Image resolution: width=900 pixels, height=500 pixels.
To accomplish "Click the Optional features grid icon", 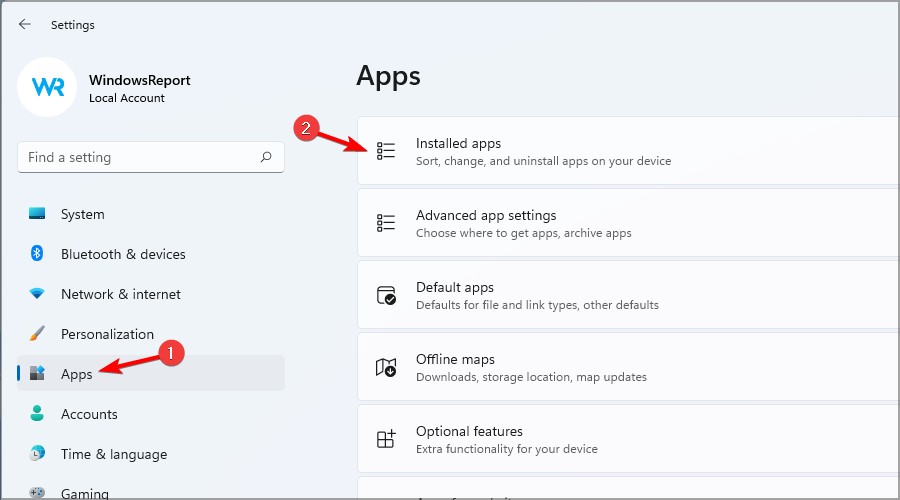I will (x=386, y=439).
